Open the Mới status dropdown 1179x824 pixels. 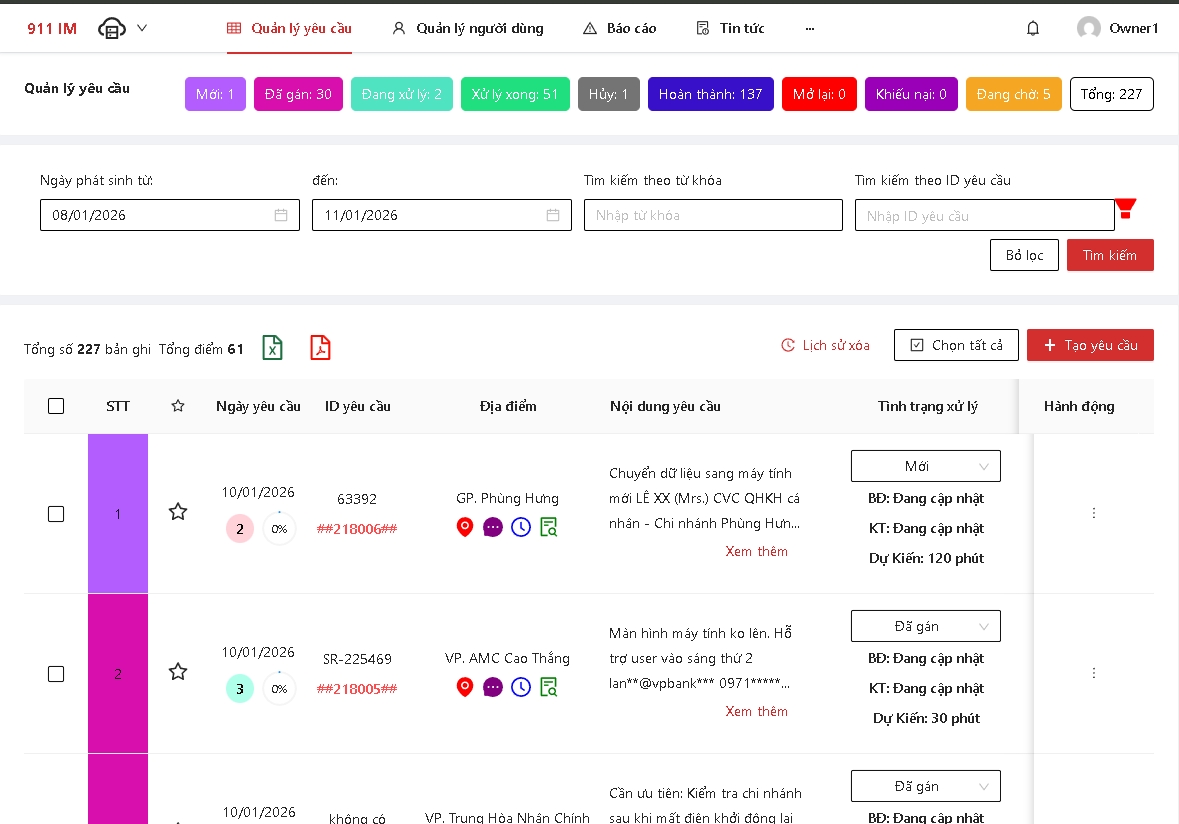click(x=926, y=466)
